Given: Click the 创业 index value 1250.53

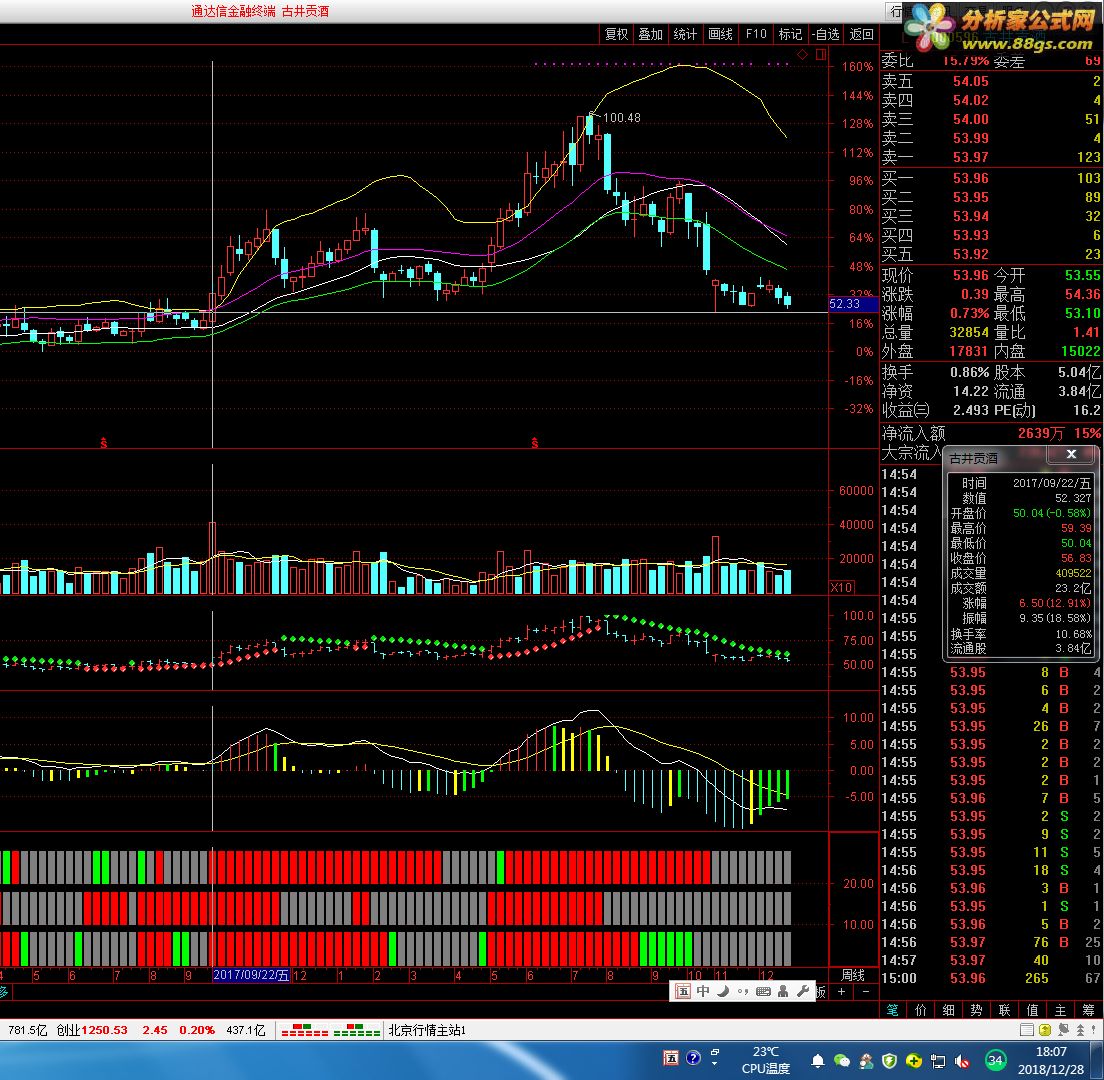Looking at the screenshot, I should [x=104, y=1030].
